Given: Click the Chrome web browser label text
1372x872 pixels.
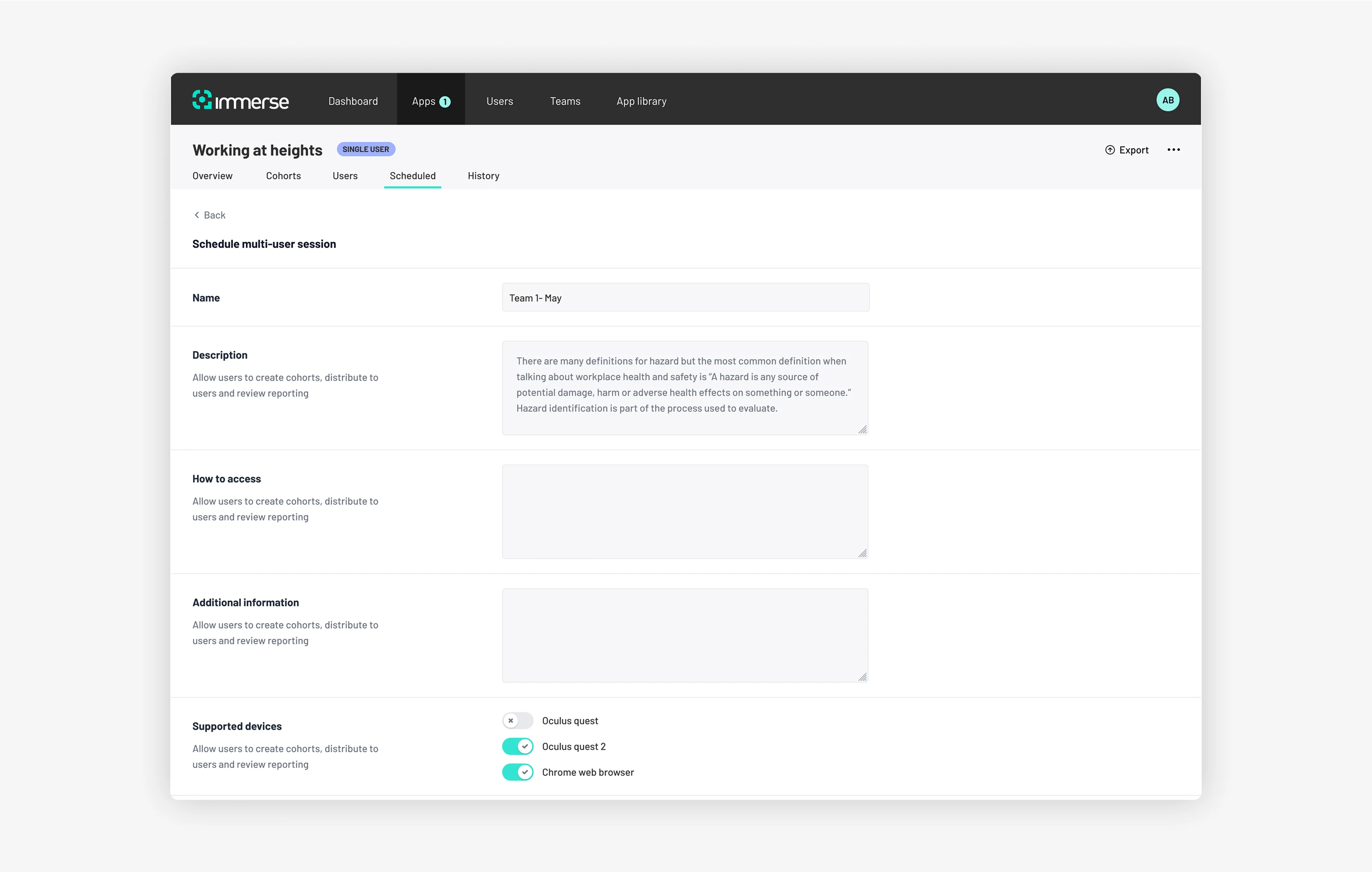Looking at the screenshot, I should point(588,772).
